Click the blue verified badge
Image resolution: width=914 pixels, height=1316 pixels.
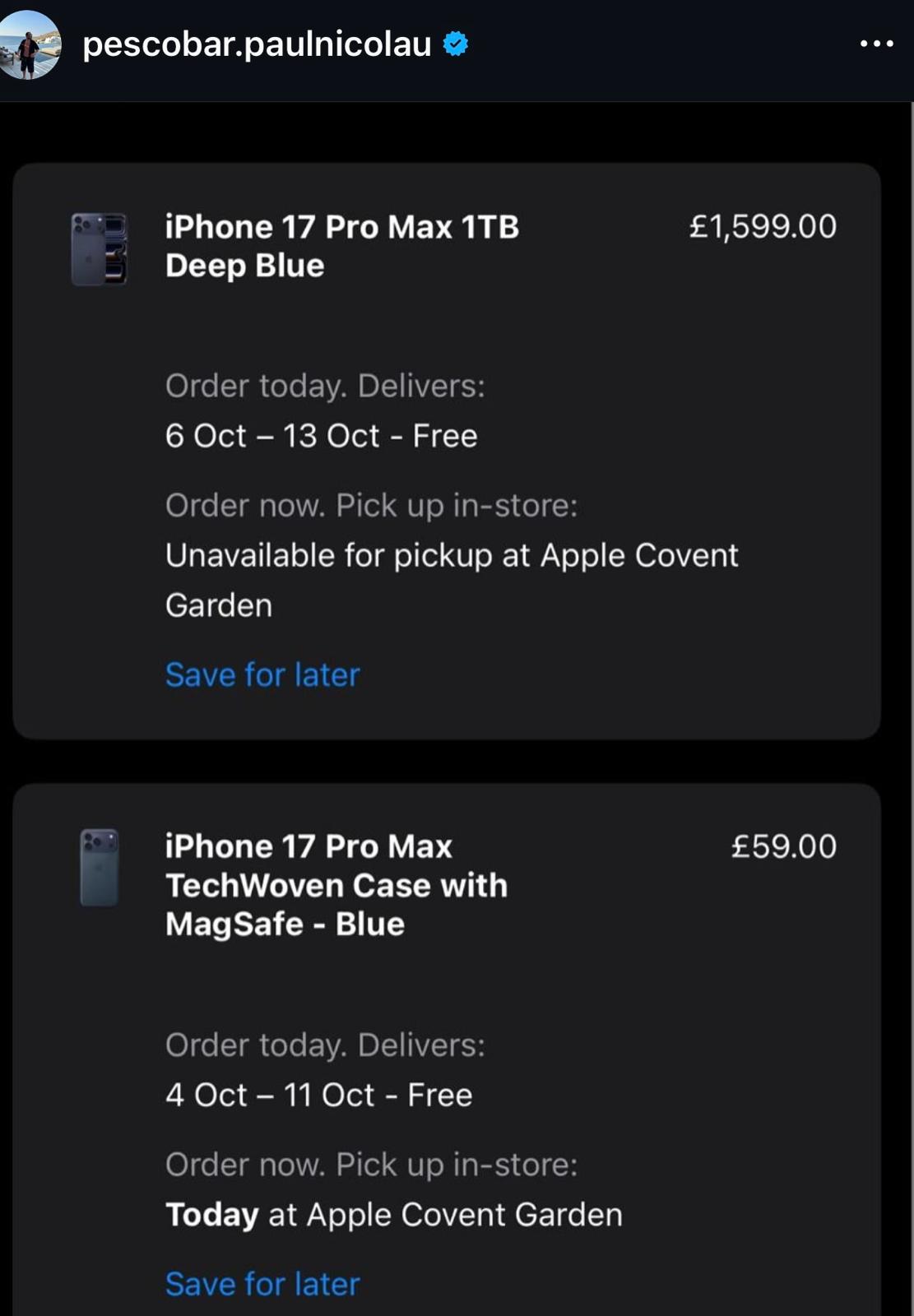[456, 44]
